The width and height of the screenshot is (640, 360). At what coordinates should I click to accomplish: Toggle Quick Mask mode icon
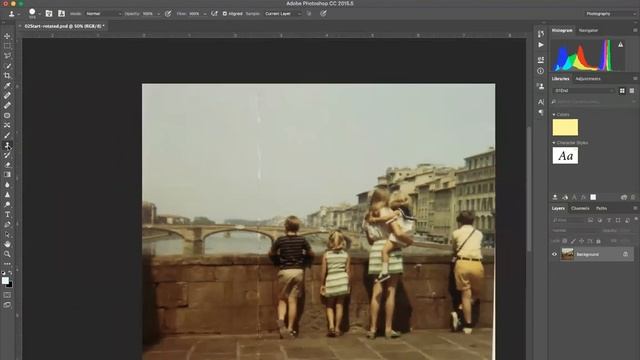(x=7, y=295)
